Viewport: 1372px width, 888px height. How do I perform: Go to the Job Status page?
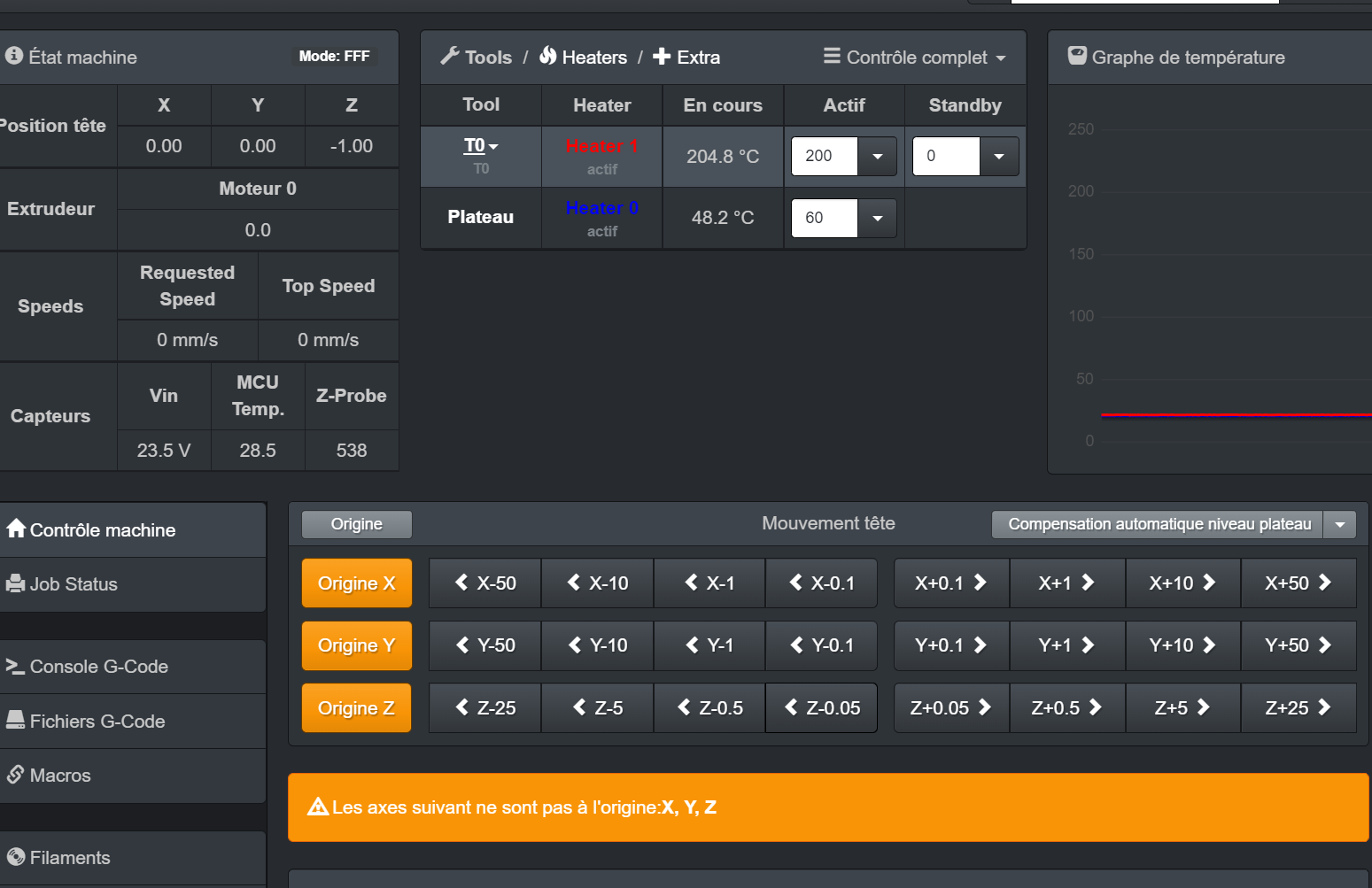133,584
